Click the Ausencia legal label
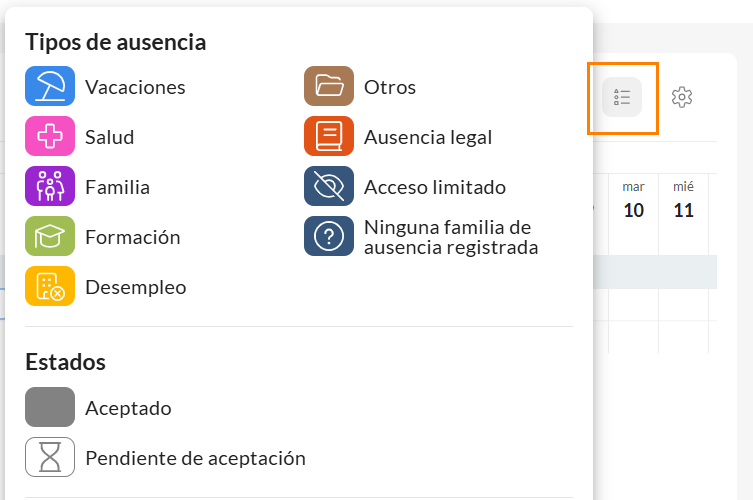 [428, 137]
